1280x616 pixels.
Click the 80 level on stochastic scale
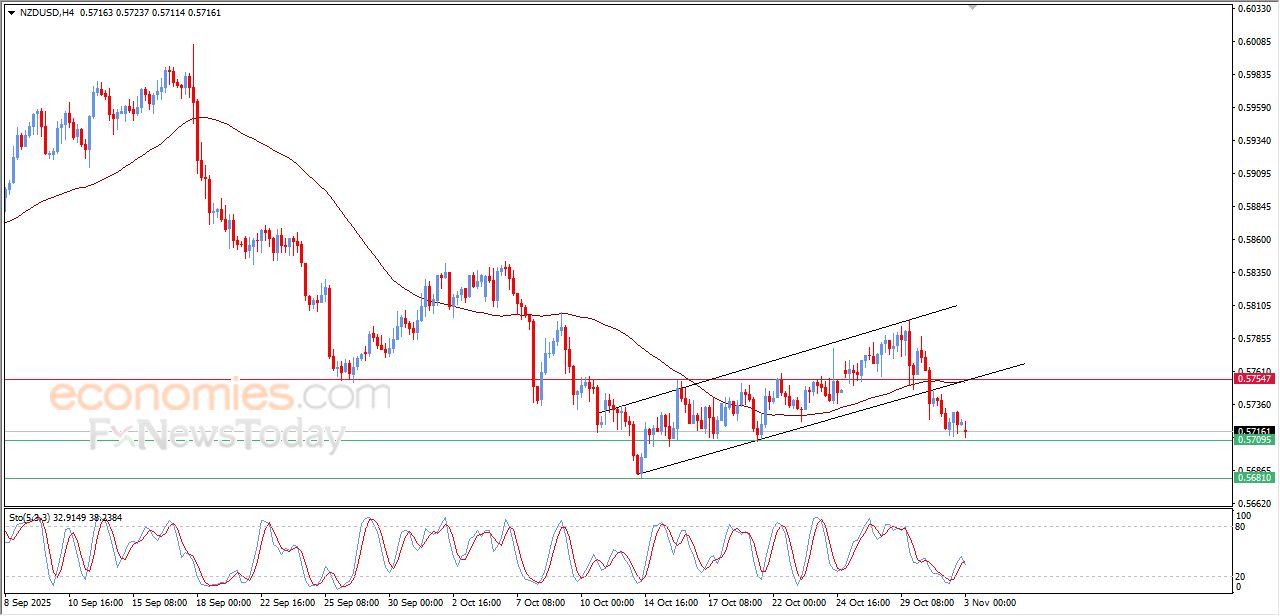pyautogui.click(x=1242, y=527)
